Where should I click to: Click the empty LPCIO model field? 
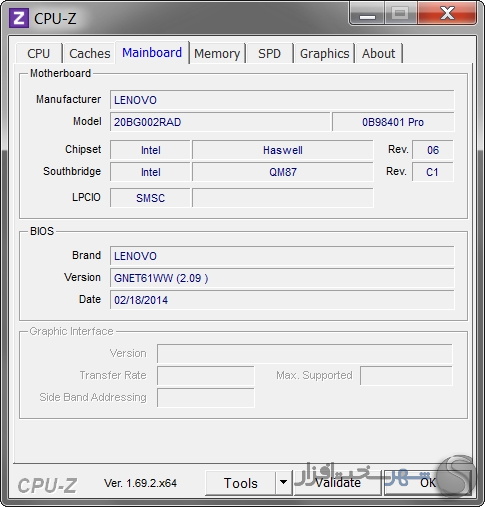point(283,198)
